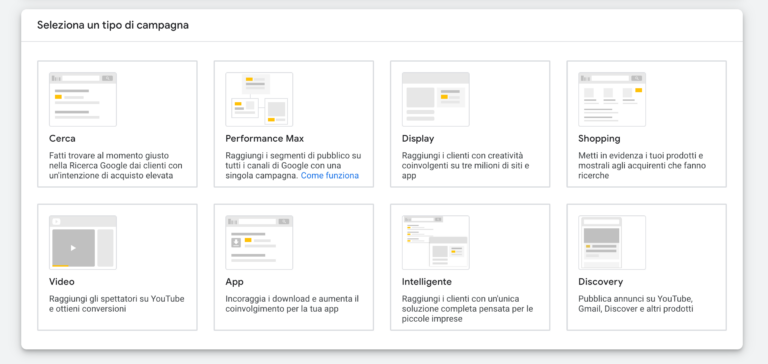Select the Performance Max campaign illustration

[259, 99]
